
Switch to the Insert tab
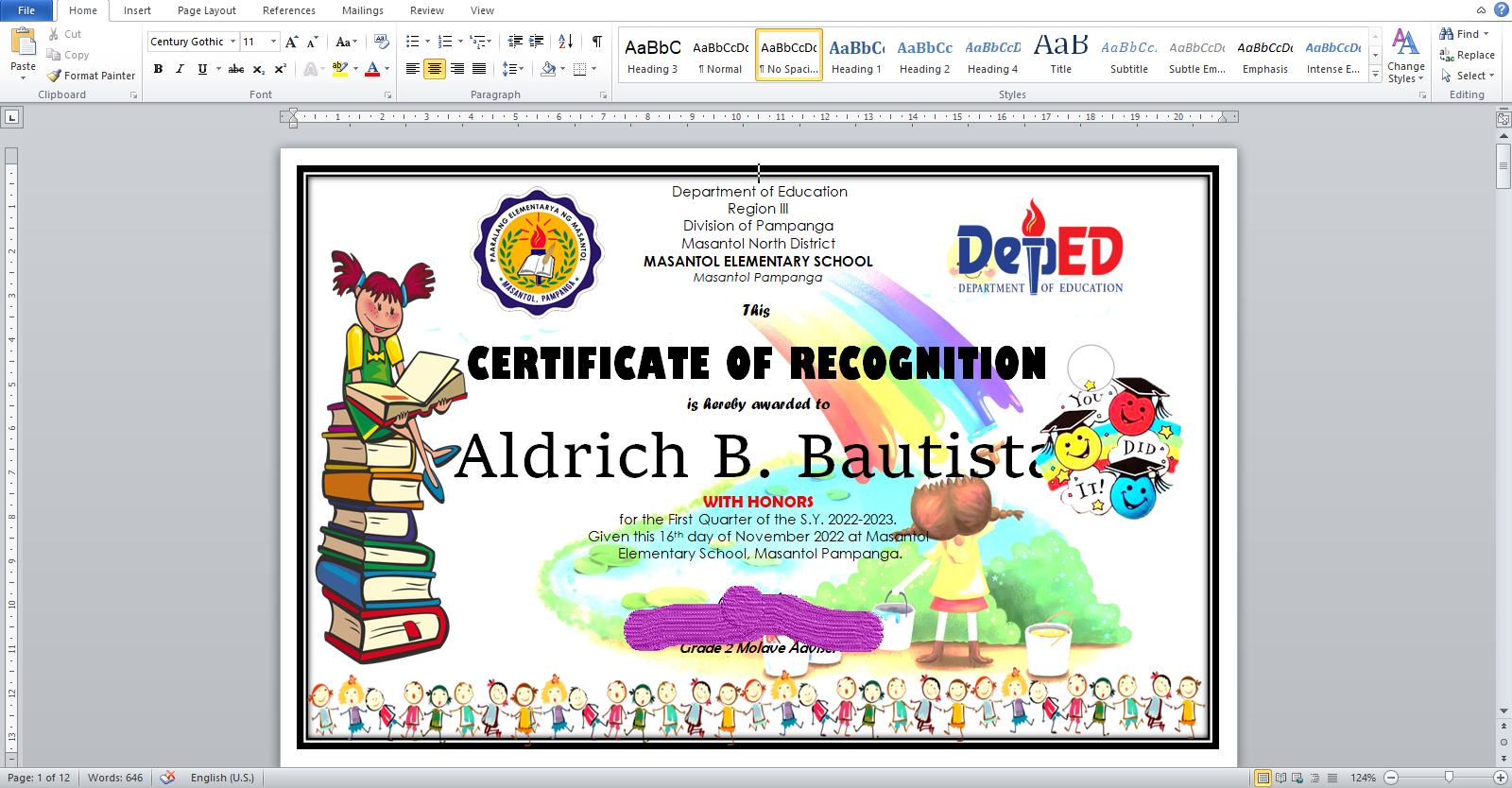coord(137,10)
